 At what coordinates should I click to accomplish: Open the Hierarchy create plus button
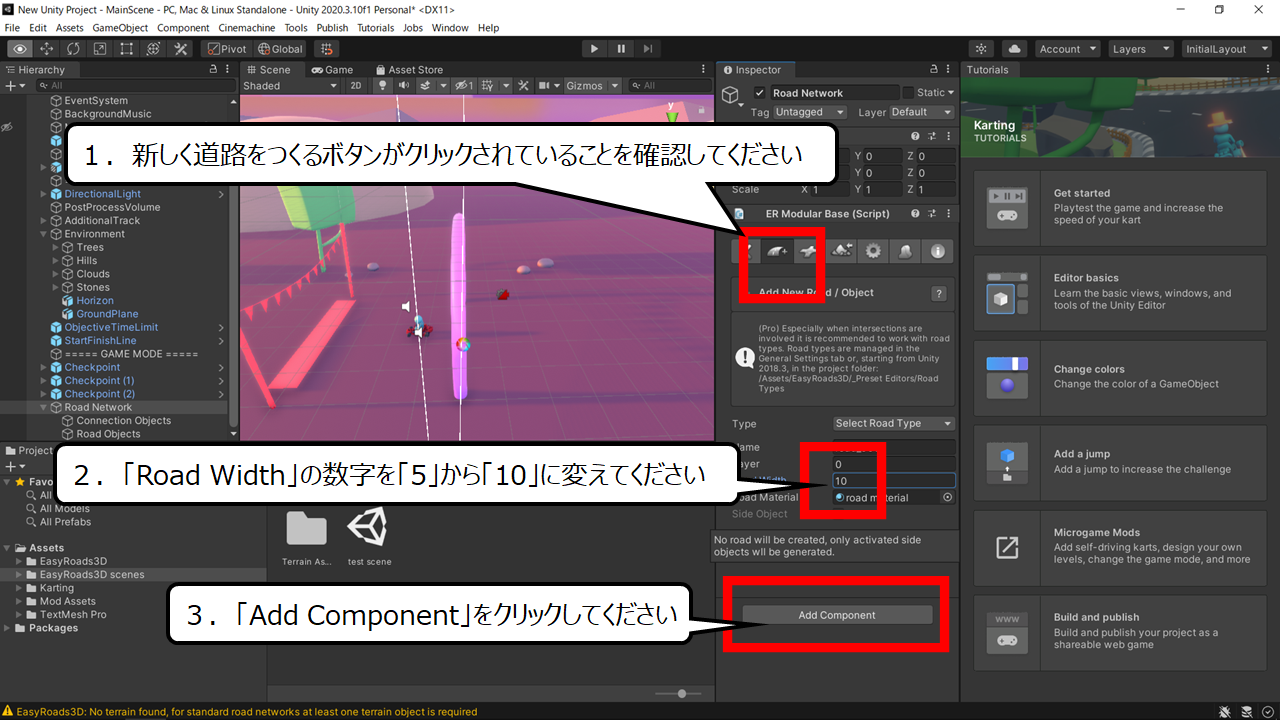[15, 86]
